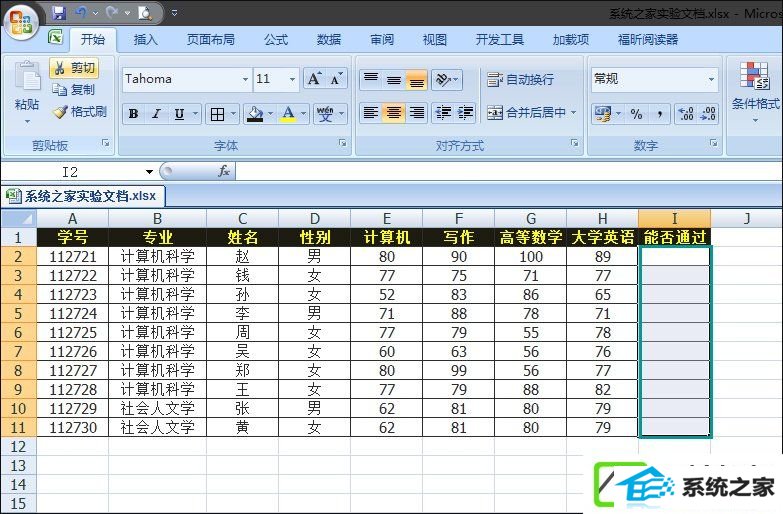Click into the Tahoma font name box
This screenshot has width=783, height=514.
pyautogui.click(x=180, y=79)
